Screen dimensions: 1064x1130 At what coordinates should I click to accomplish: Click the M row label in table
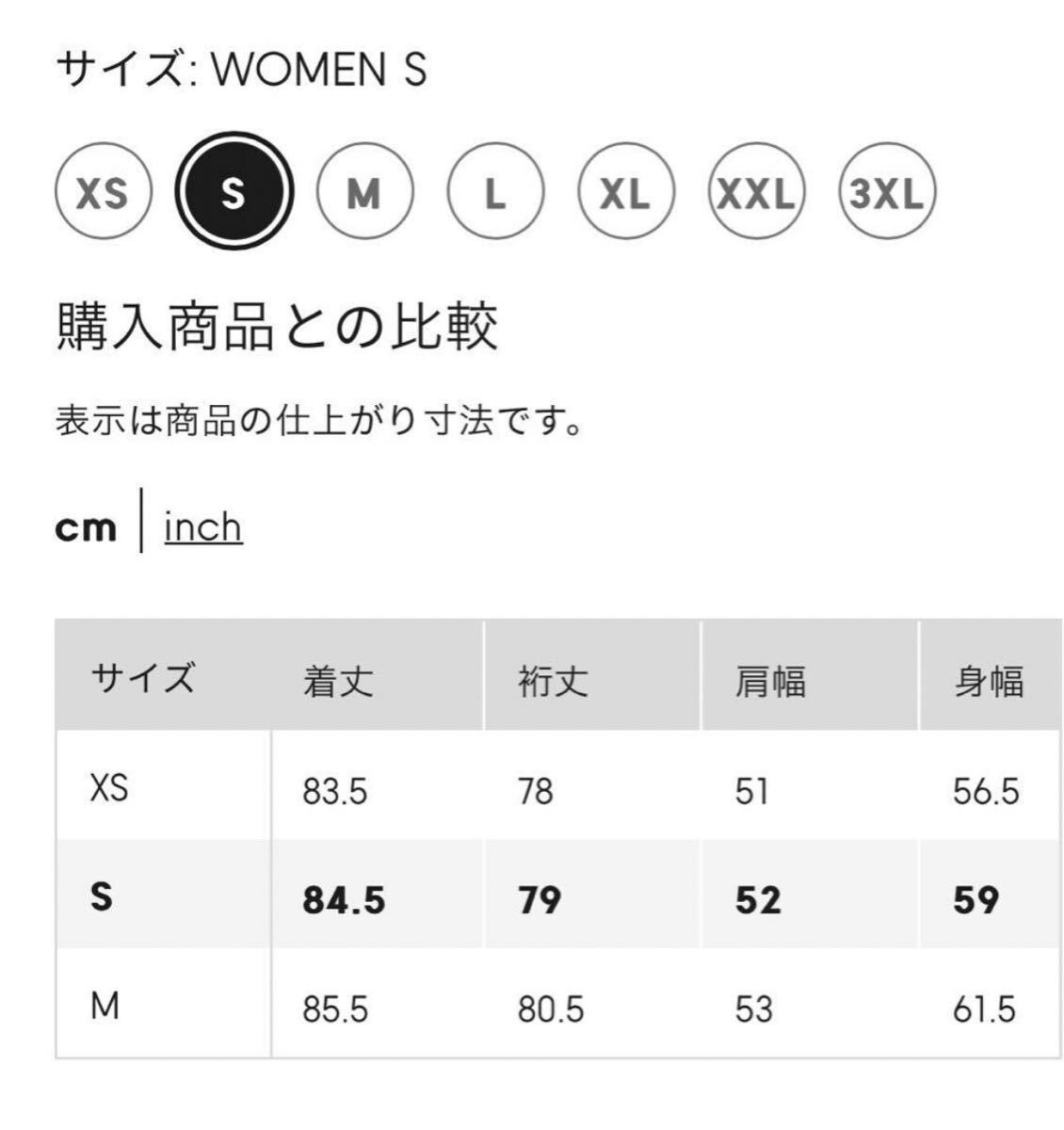tap(105, 1007)
